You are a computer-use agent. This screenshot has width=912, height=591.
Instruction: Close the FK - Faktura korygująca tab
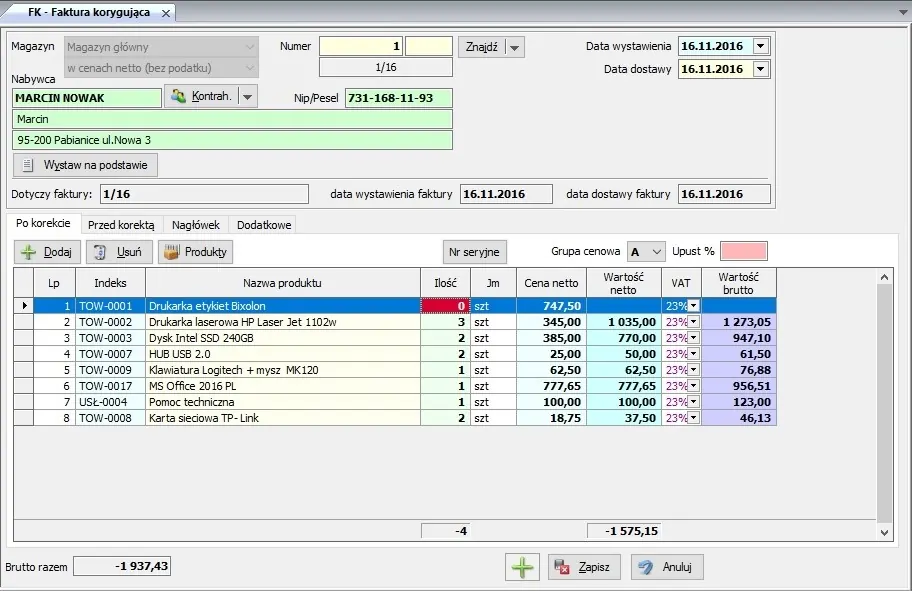[x=166, y=13]
